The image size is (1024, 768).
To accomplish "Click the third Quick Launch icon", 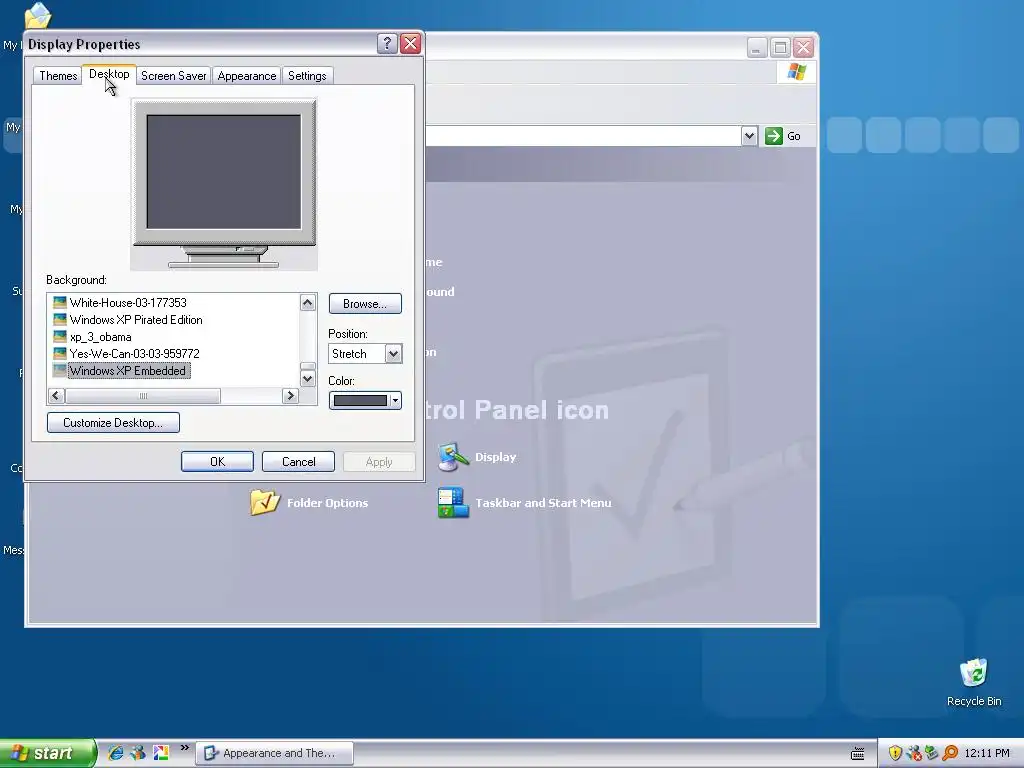I will pyautogui.click(x=161, y=753).
